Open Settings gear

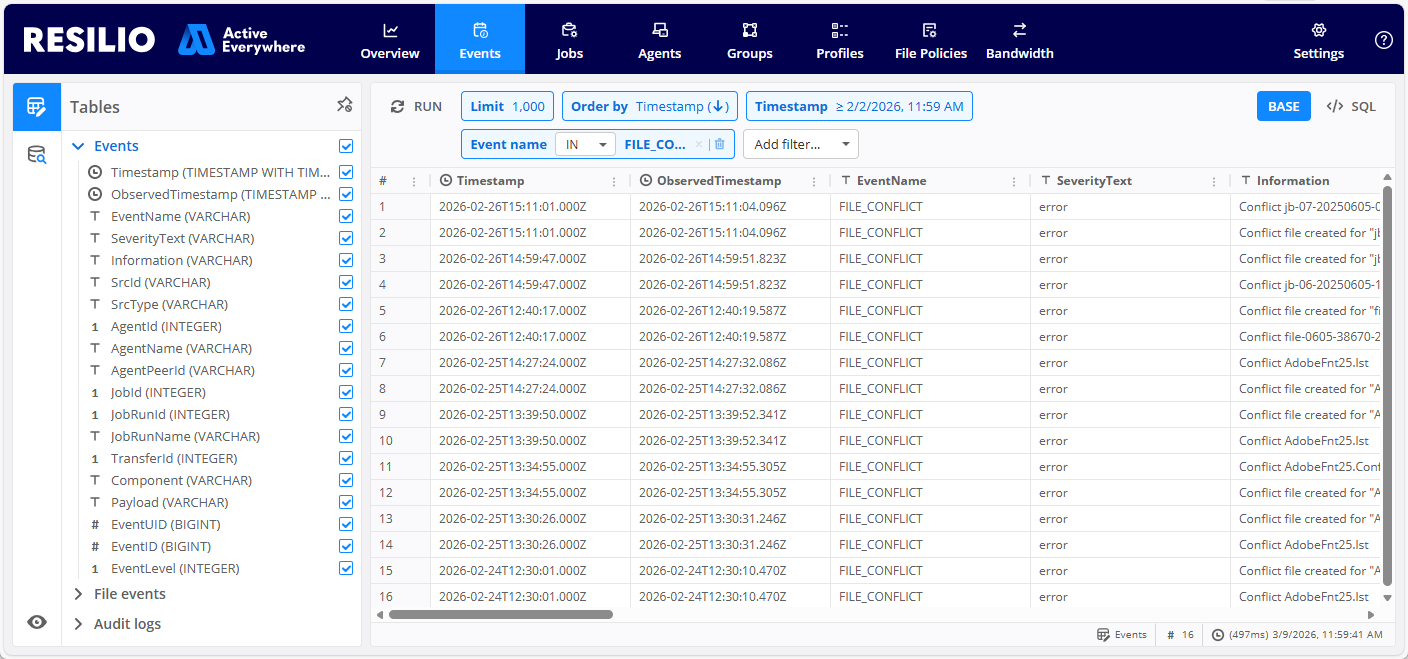click(x=1319, y=40)
